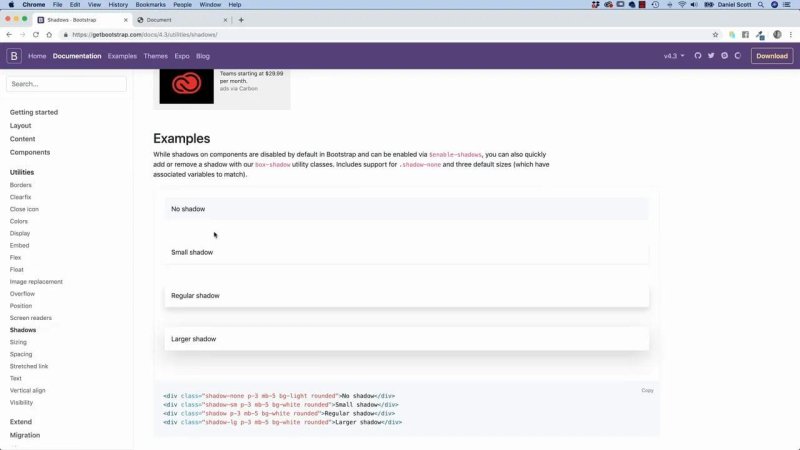
Task: Copy the code snippet with Copy button
Action: click(647, 390)
